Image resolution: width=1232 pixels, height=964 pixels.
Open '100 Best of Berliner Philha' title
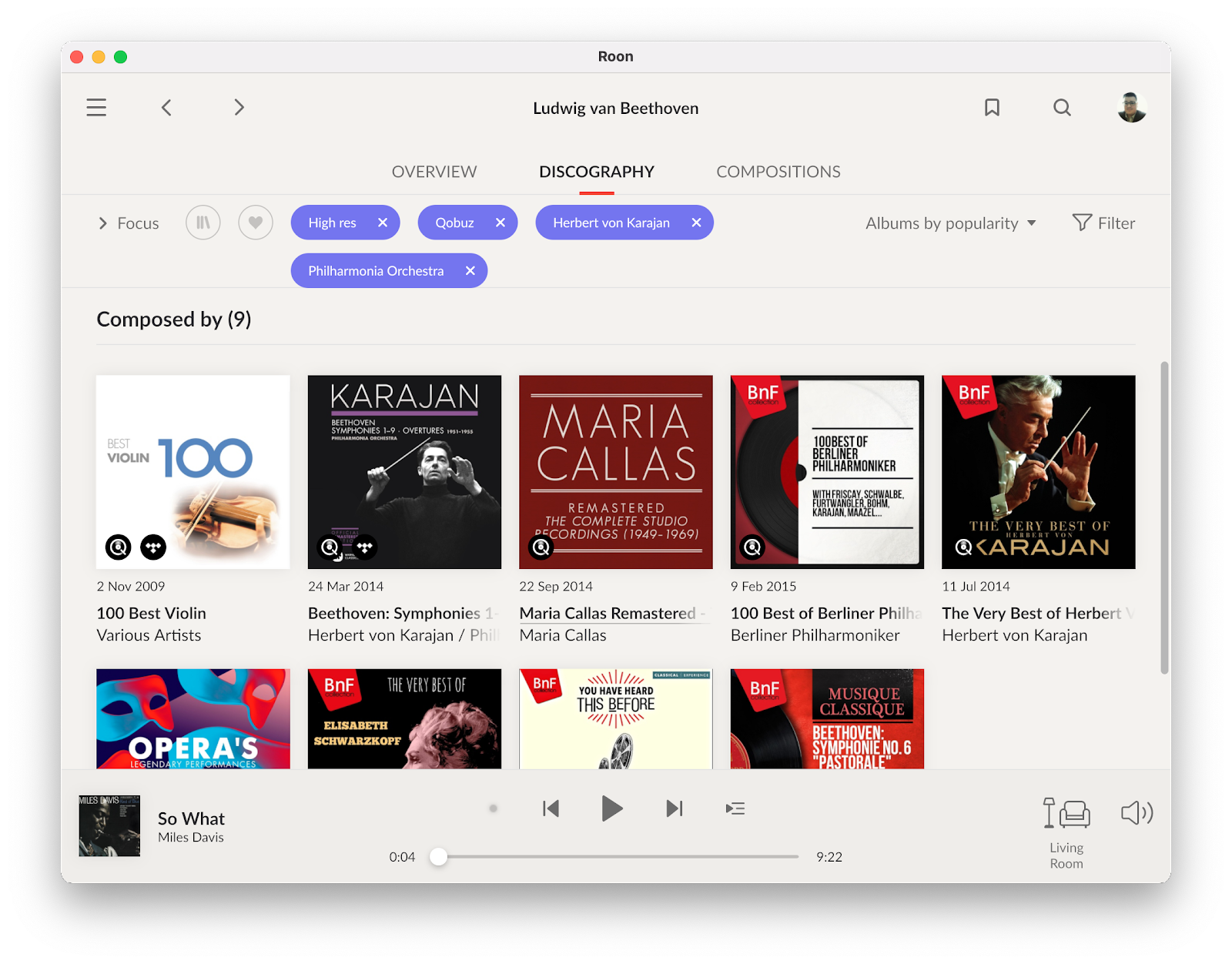(826, 613)
